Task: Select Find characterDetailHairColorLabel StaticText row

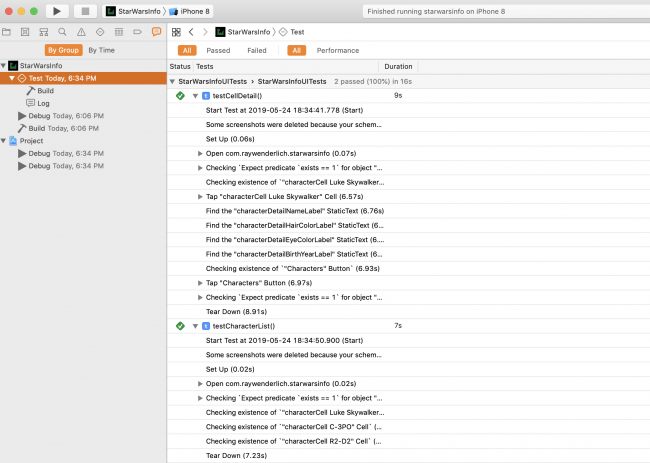Action: tap(408, 225)
